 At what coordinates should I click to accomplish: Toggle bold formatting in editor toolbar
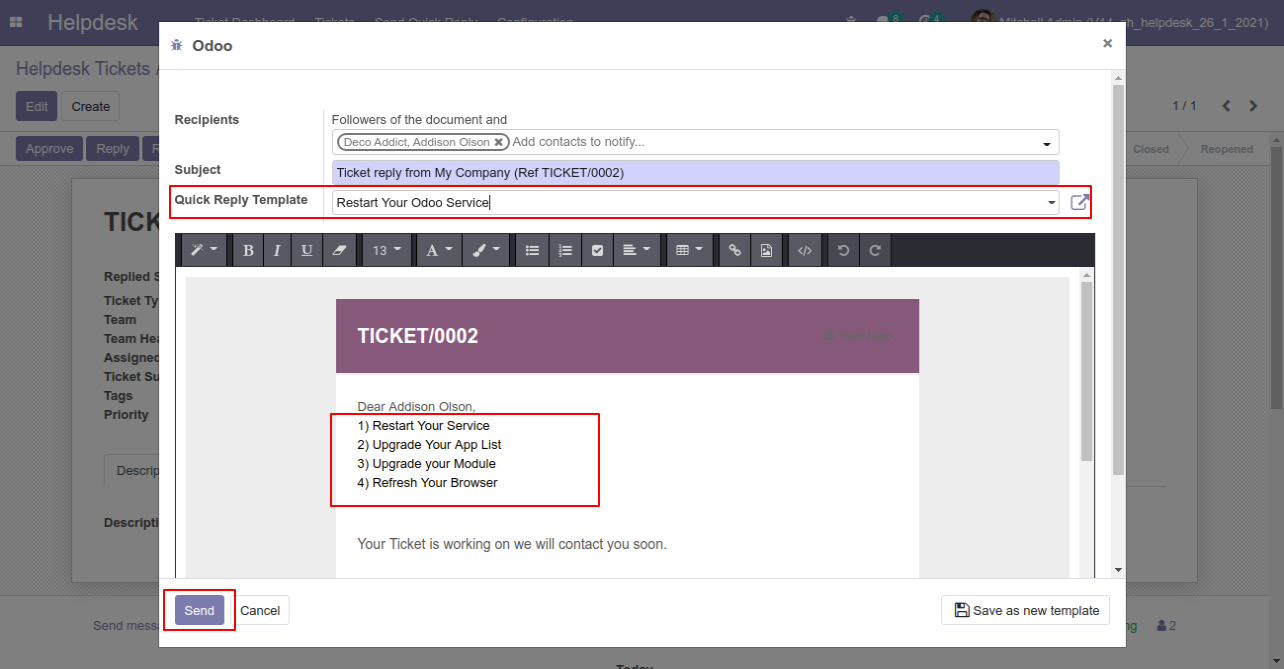click(x=248, y=251)
